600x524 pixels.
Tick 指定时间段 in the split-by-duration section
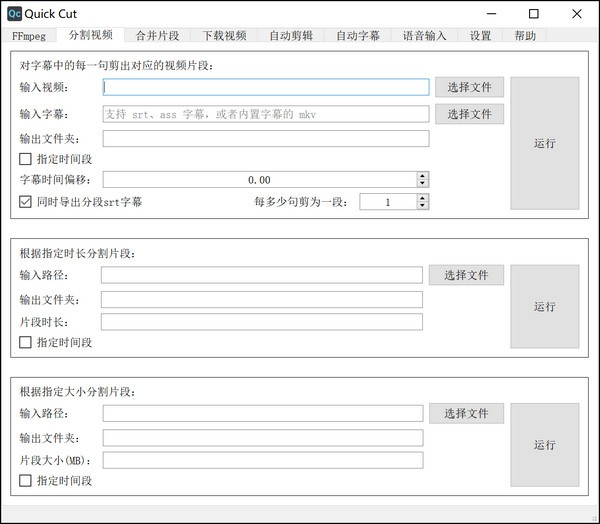coord(26,342)
